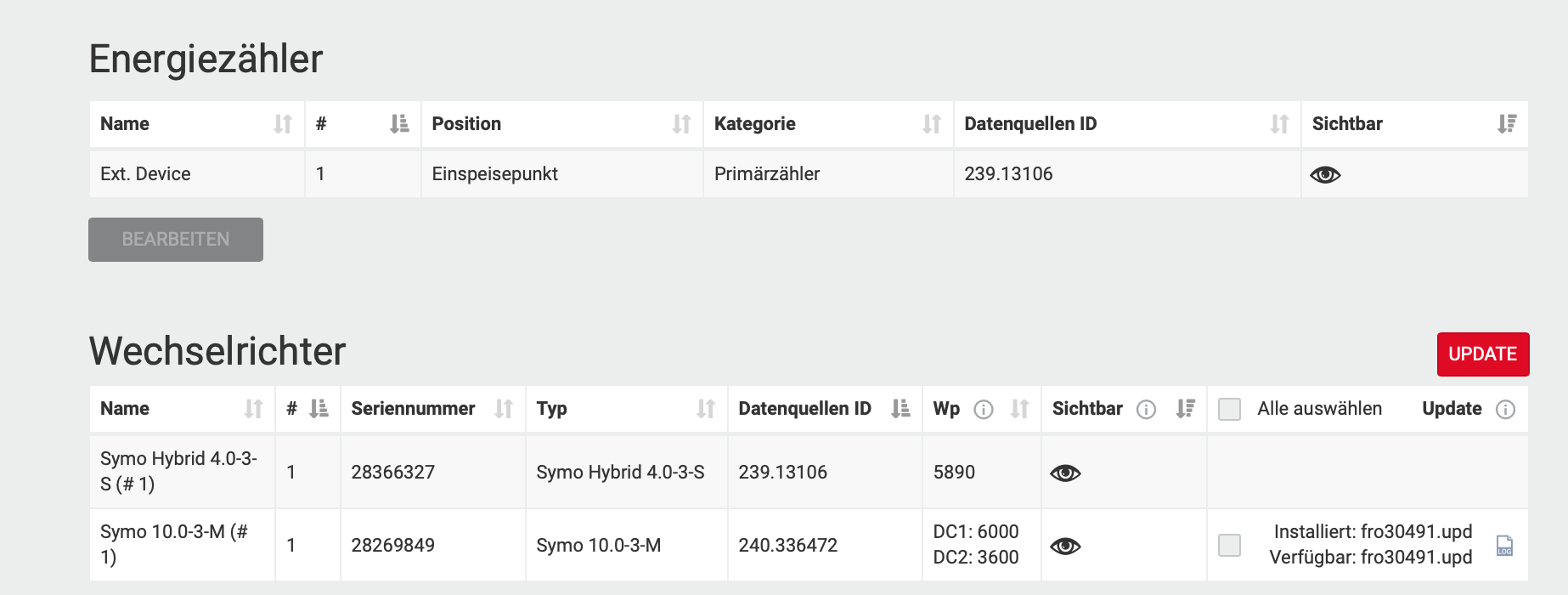This screenshot has height=595, width=1568.
Task: Sort Wechselrichter table by Seriennummer
Action: (504, 409)
